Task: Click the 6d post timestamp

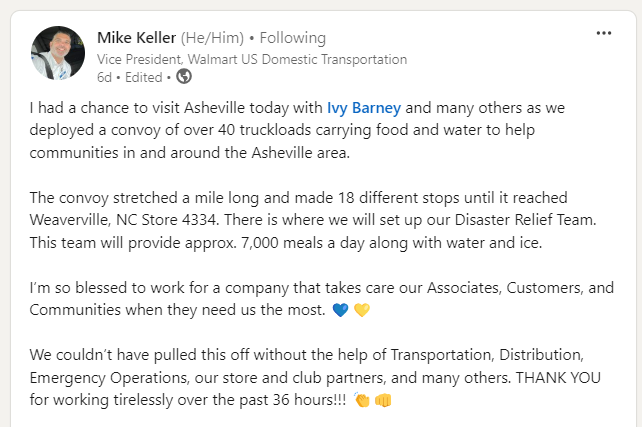Action: (105, 76)
